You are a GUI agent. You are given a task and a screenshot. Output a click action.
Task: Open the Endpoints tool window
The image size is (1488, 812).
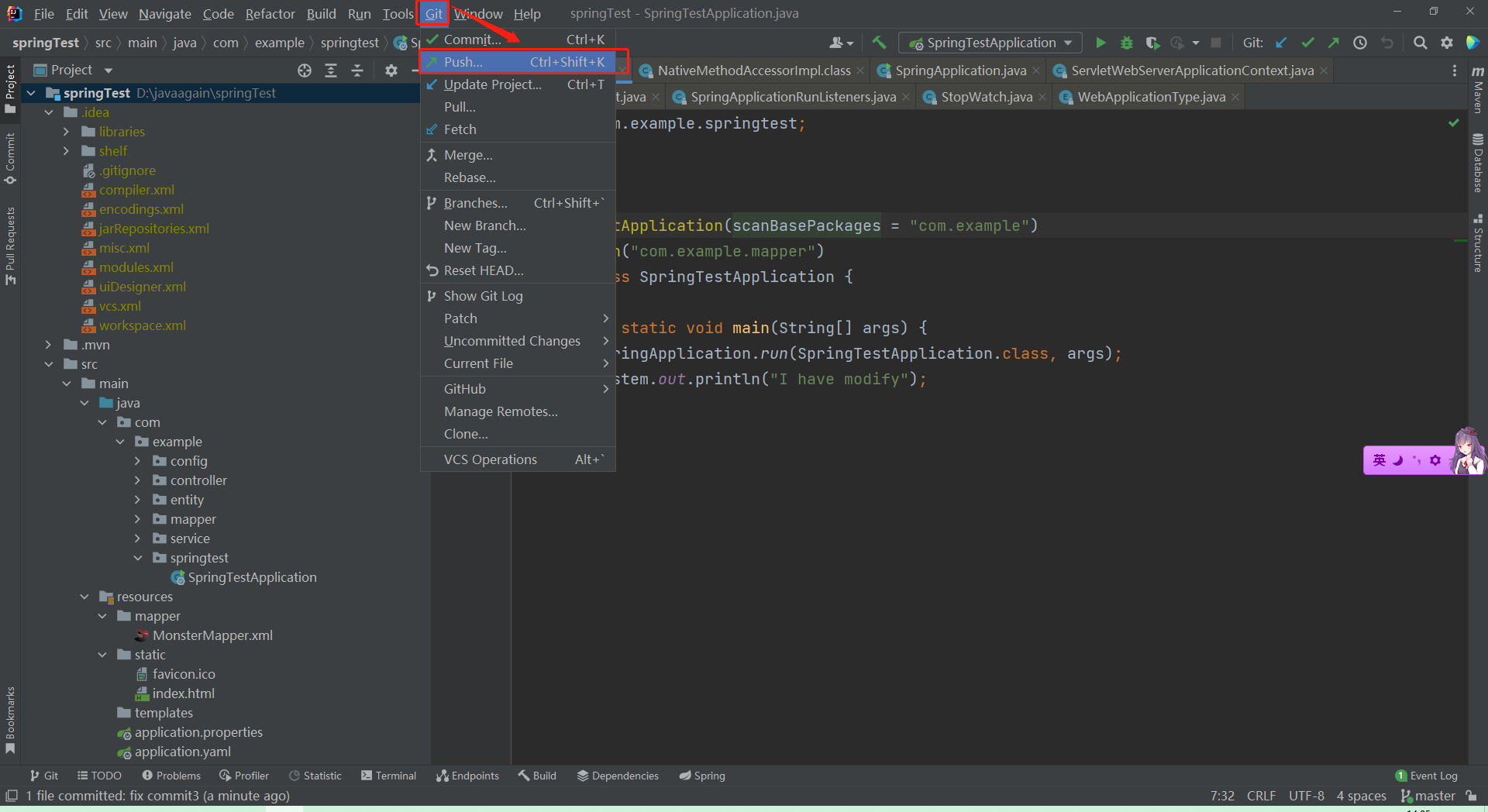pos(467,776)
